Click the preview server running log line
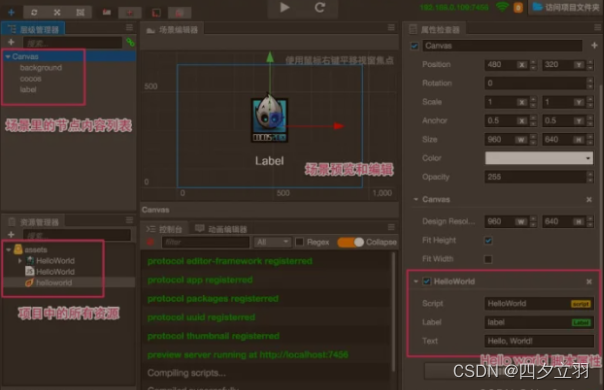The image size is (604, 390). 248,355
